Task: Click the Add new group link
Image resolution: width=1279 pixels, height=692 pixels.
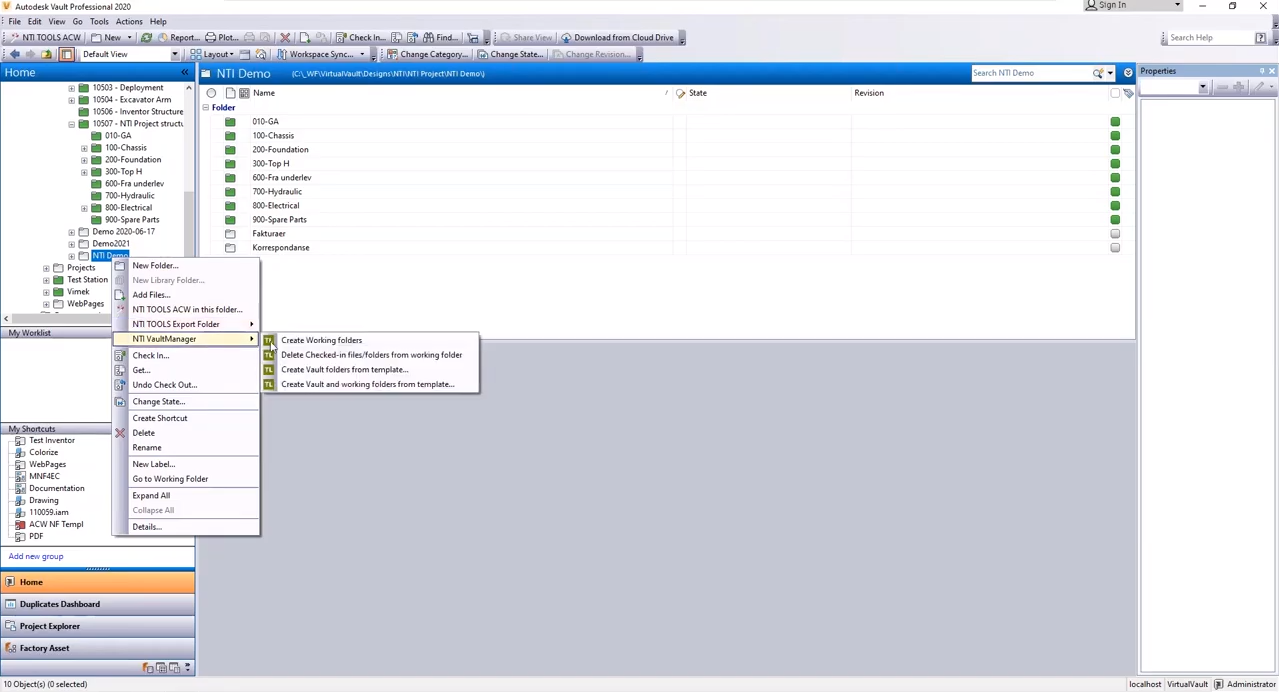Action: (x=36, y=556)
